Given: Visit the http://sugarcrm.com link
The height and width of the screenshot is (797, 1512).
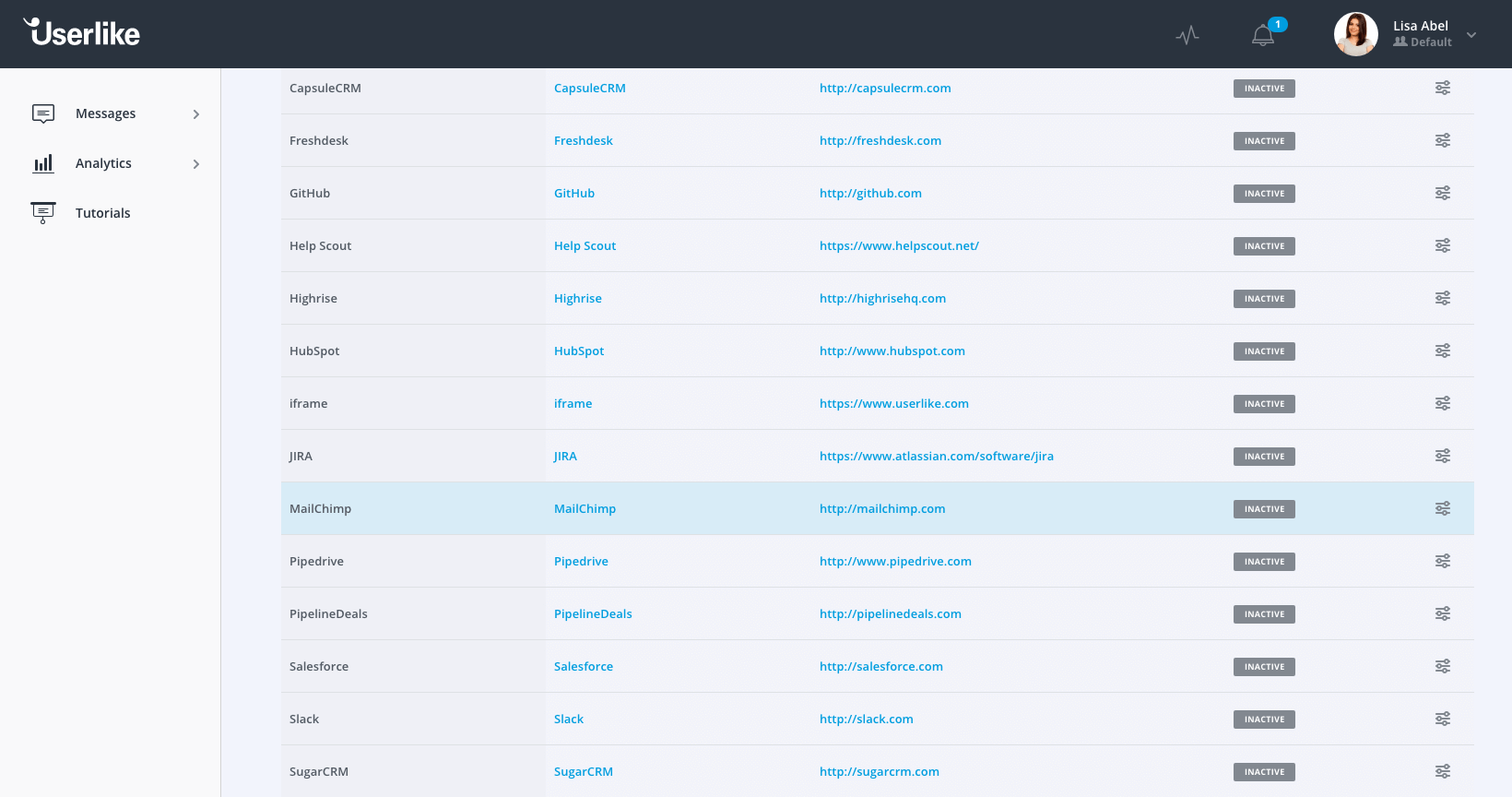Looking at the screenshot, I should pyautogui.click(x=879, y=772).
